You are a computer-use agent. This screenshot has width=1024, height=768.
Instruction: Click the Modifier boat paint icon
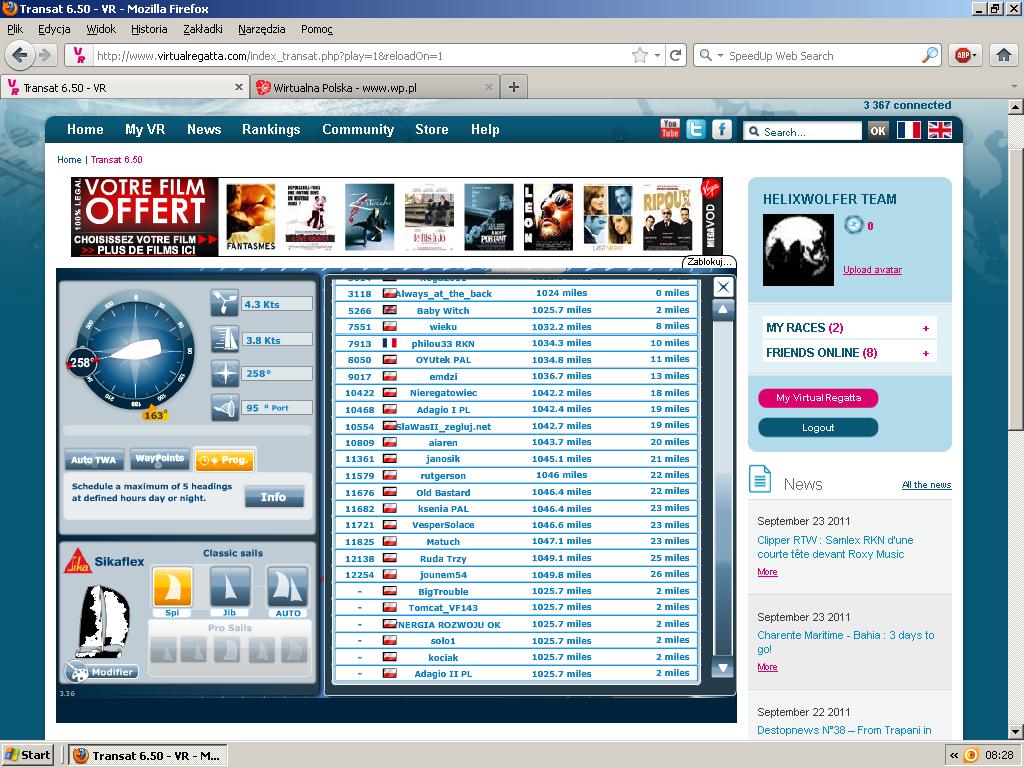[x=101, y=671]
